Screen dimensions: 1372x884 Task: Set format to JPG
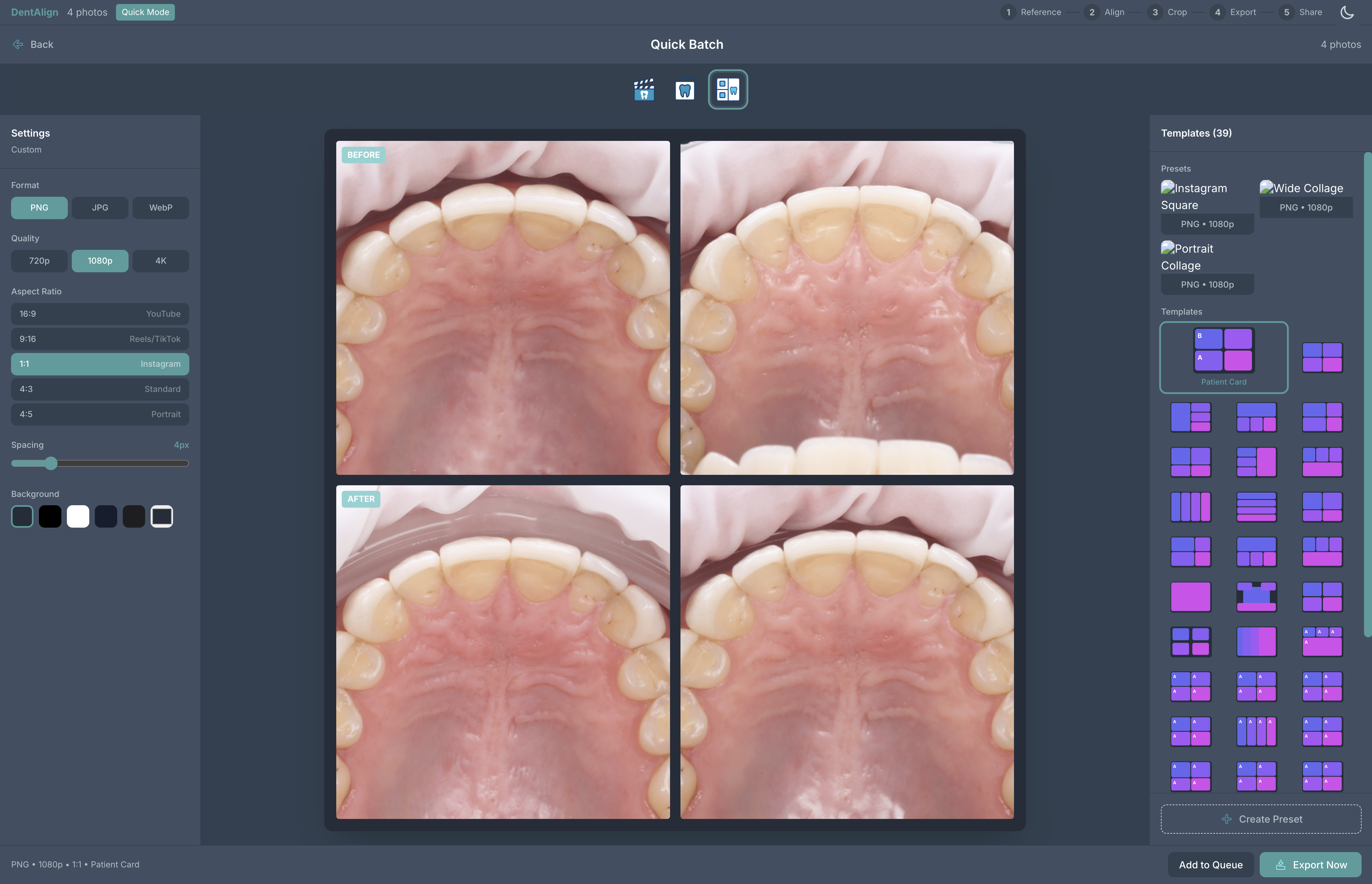pyautogui.click(x=100, y=207)
